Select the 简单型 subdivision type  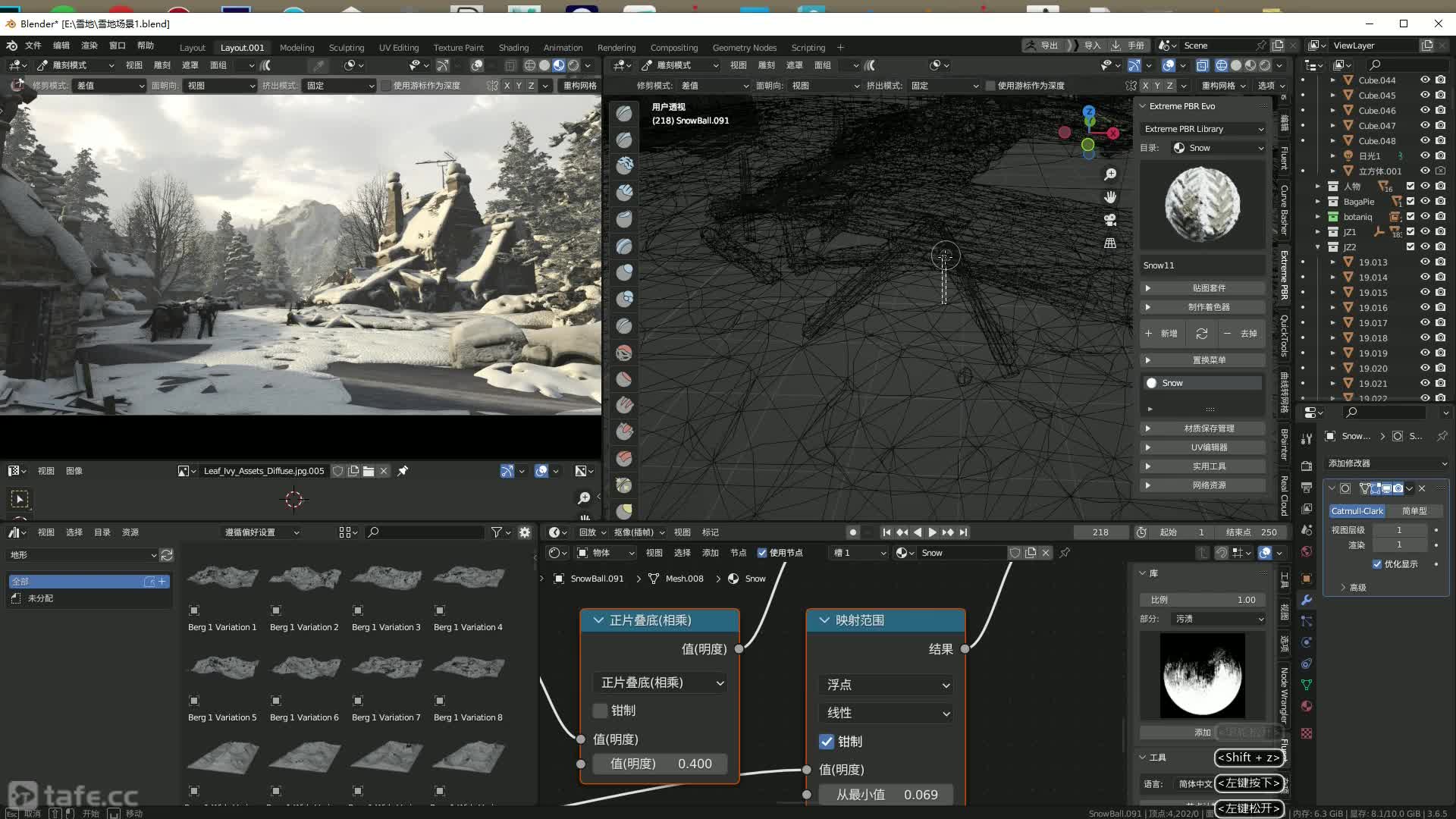1414,511
